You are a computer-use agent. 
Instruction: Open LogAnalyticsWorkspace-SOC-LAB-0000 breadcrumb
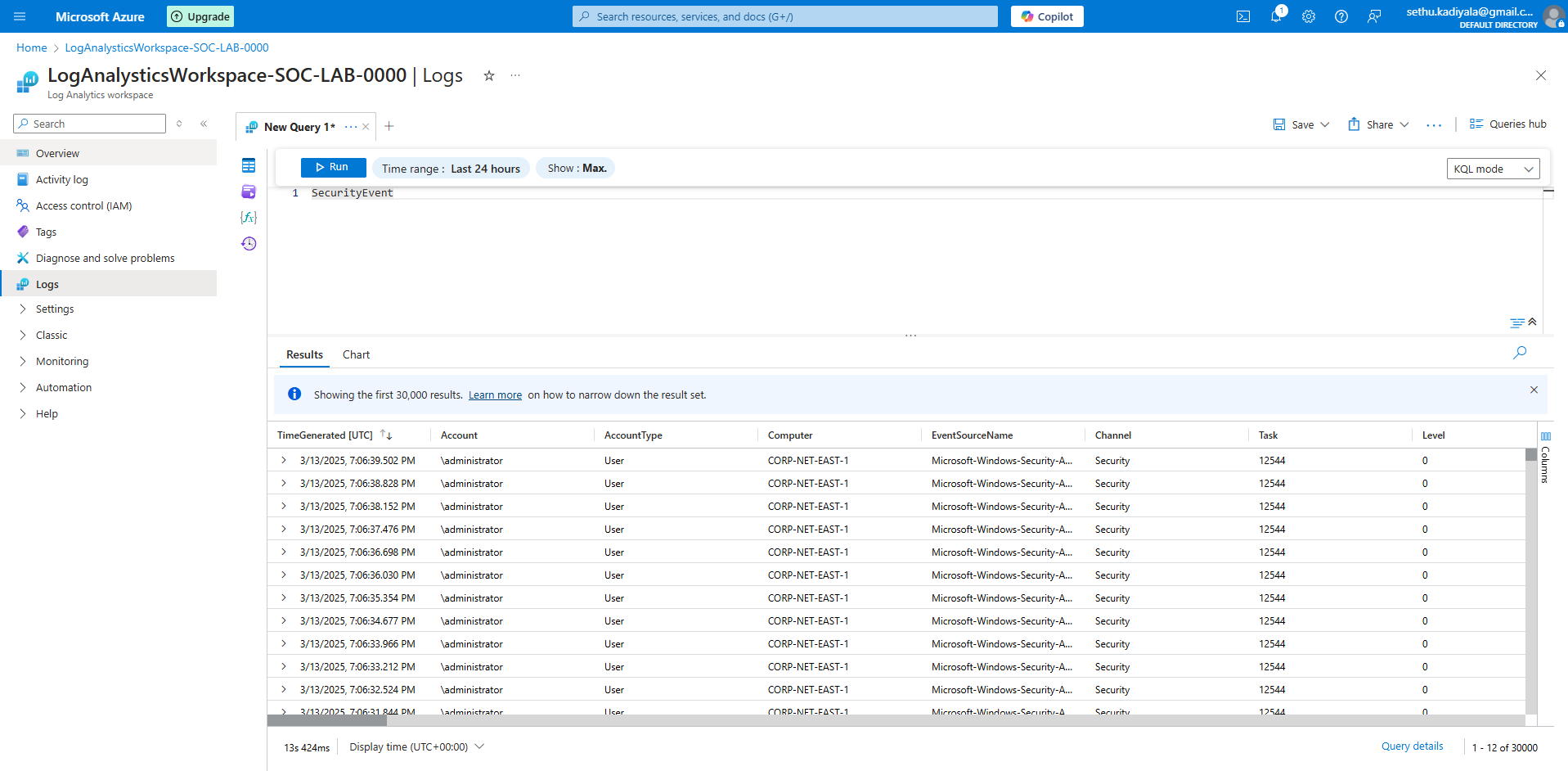pos(167,47)
